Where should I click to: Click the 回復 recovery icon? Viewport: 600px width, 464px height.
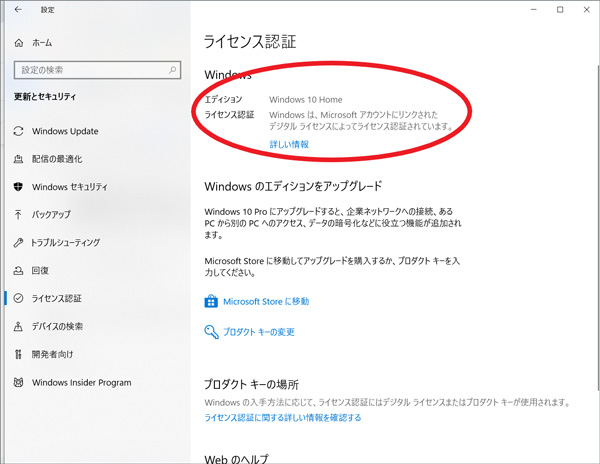click(18, 270)
